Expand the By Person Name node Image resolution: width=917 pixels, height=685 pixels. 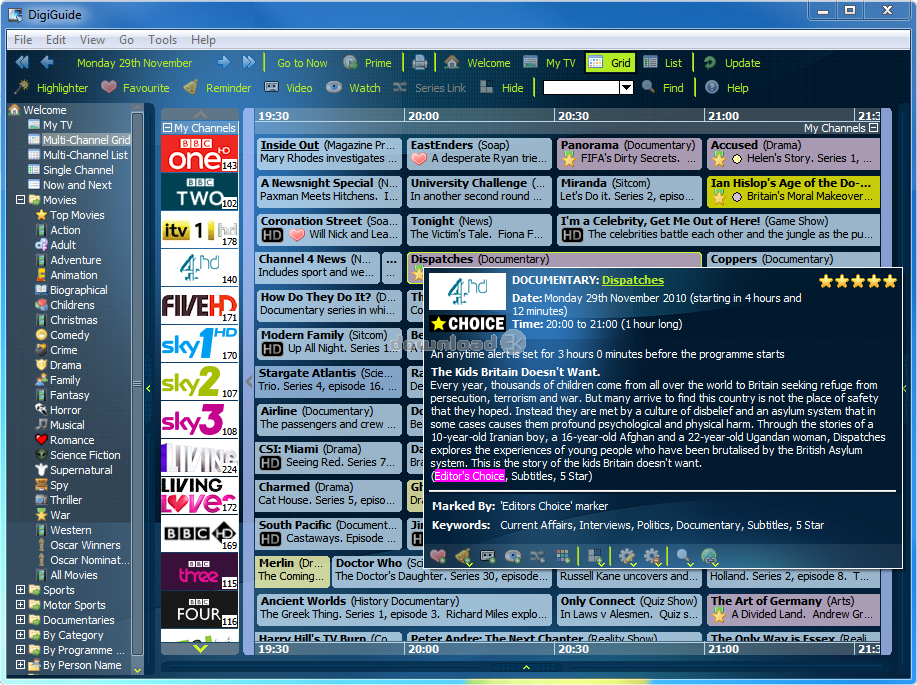20,665
